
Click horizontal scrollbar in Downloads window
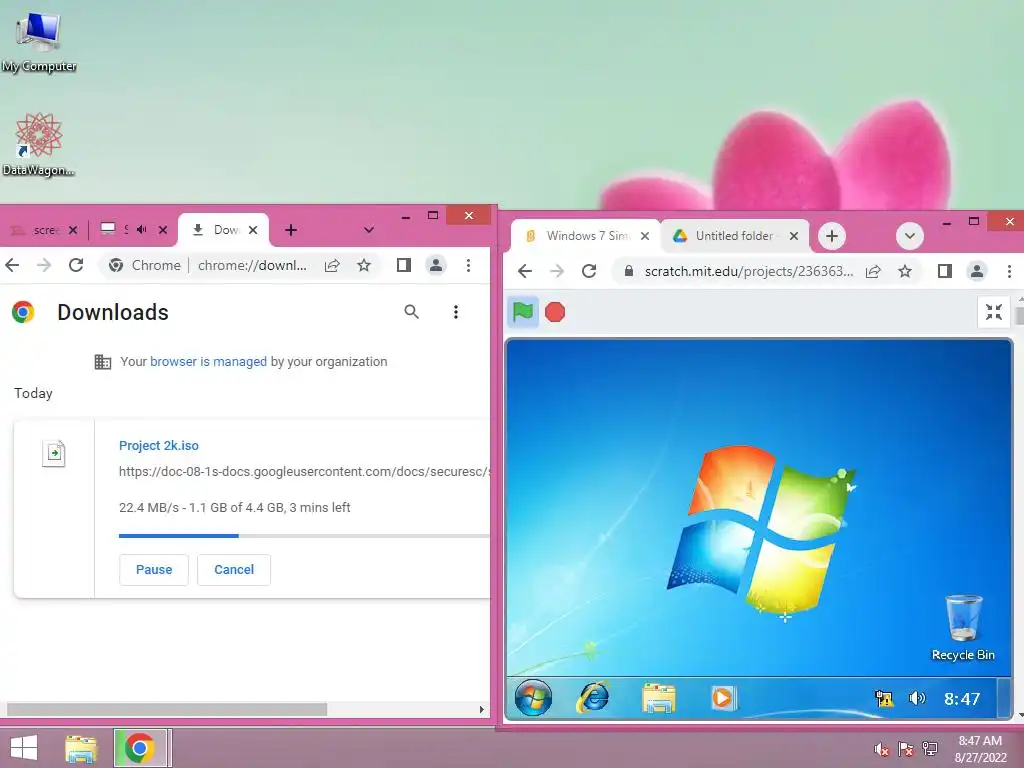[x=167, y=709]
